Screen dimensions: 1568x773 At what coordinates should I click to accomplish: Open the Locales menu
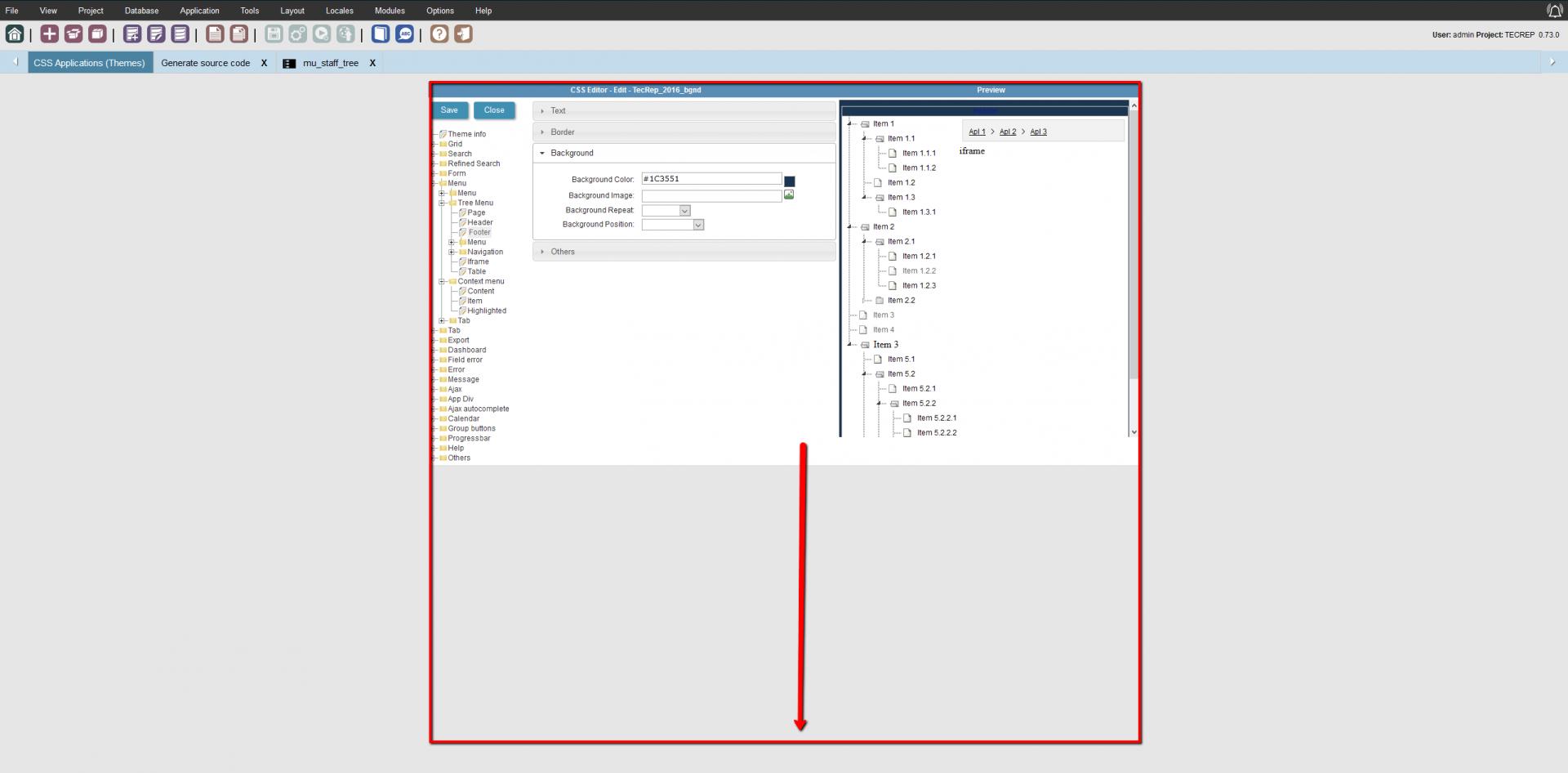click(339, 11)
